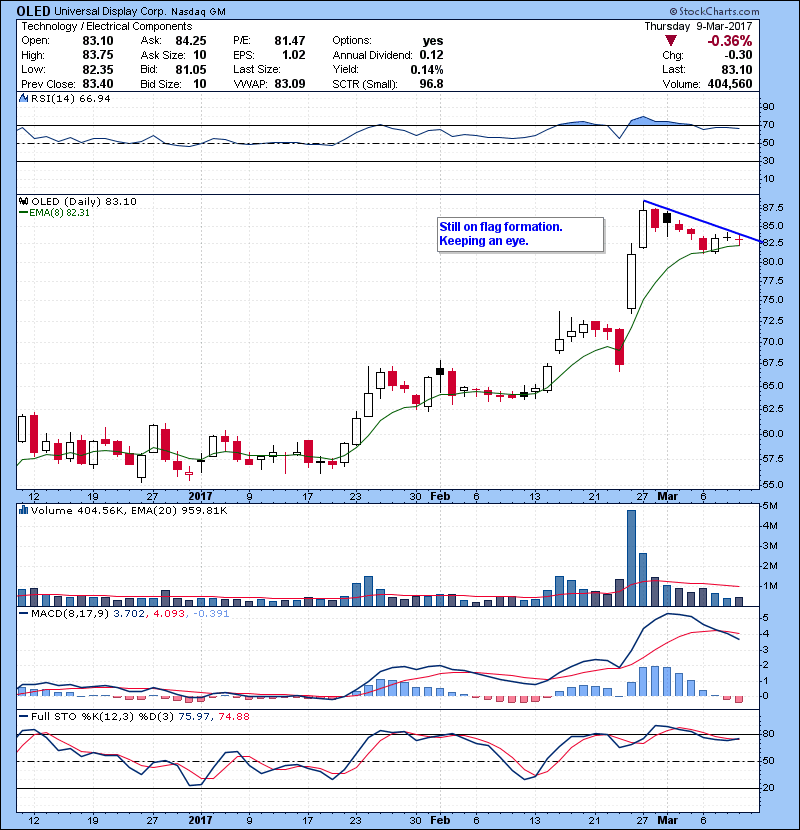Click the 'Still on flag formation' annotation box
This screenshot has width=800, height=830.
click(x=520, y=234)
